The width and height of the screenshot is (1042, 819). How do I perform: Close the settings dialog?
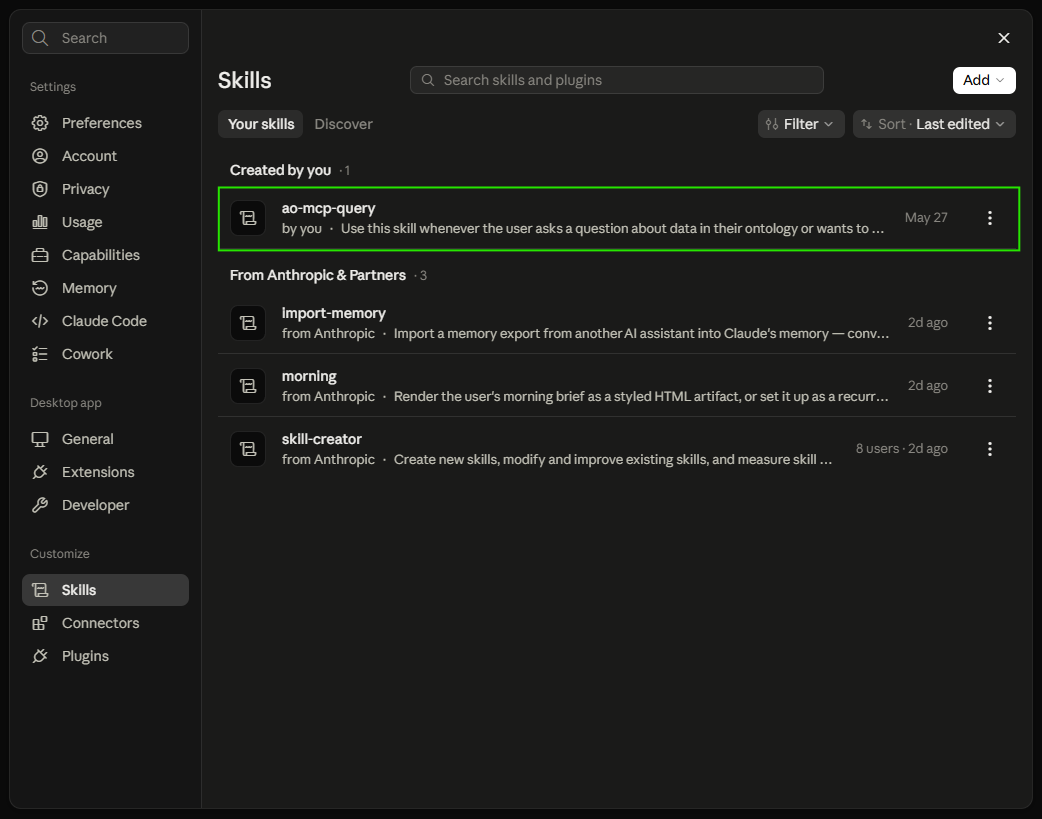[x=1003, y=38]
